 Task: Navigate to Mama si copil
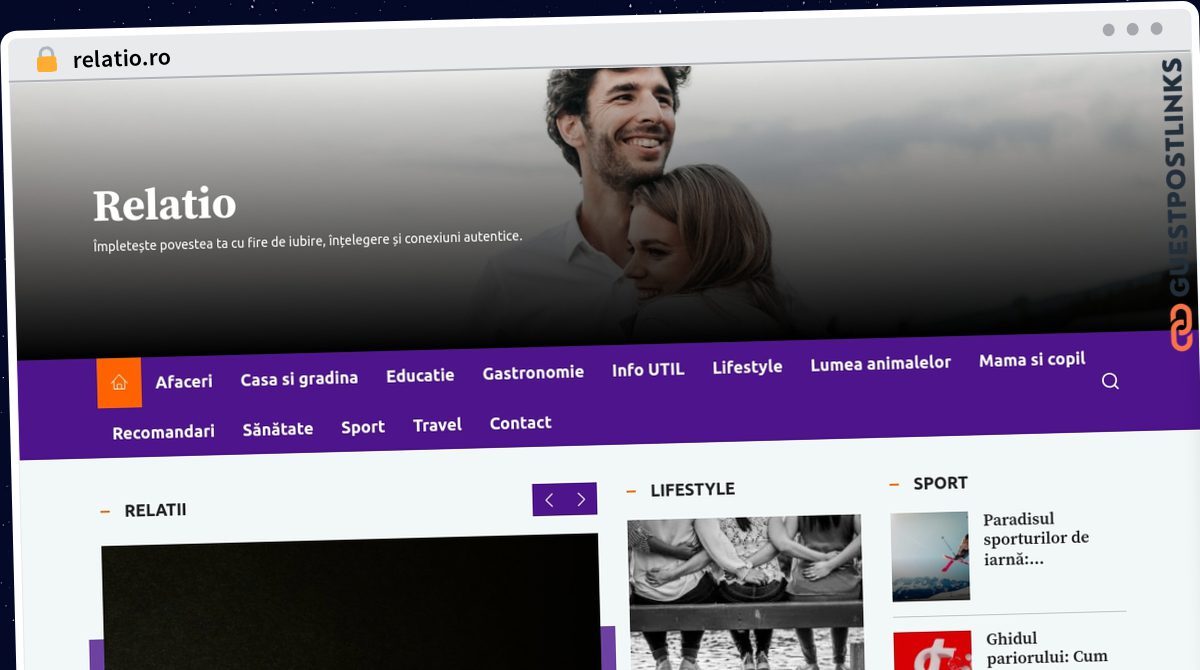click(x=1032, y=359)
